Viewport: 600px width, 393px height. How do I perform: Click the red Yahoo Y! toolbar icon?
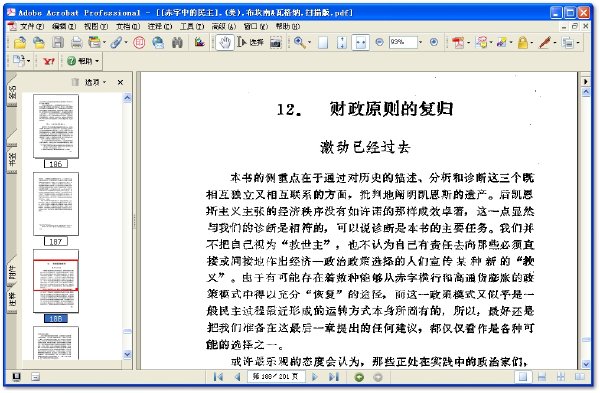coord(49,61)
